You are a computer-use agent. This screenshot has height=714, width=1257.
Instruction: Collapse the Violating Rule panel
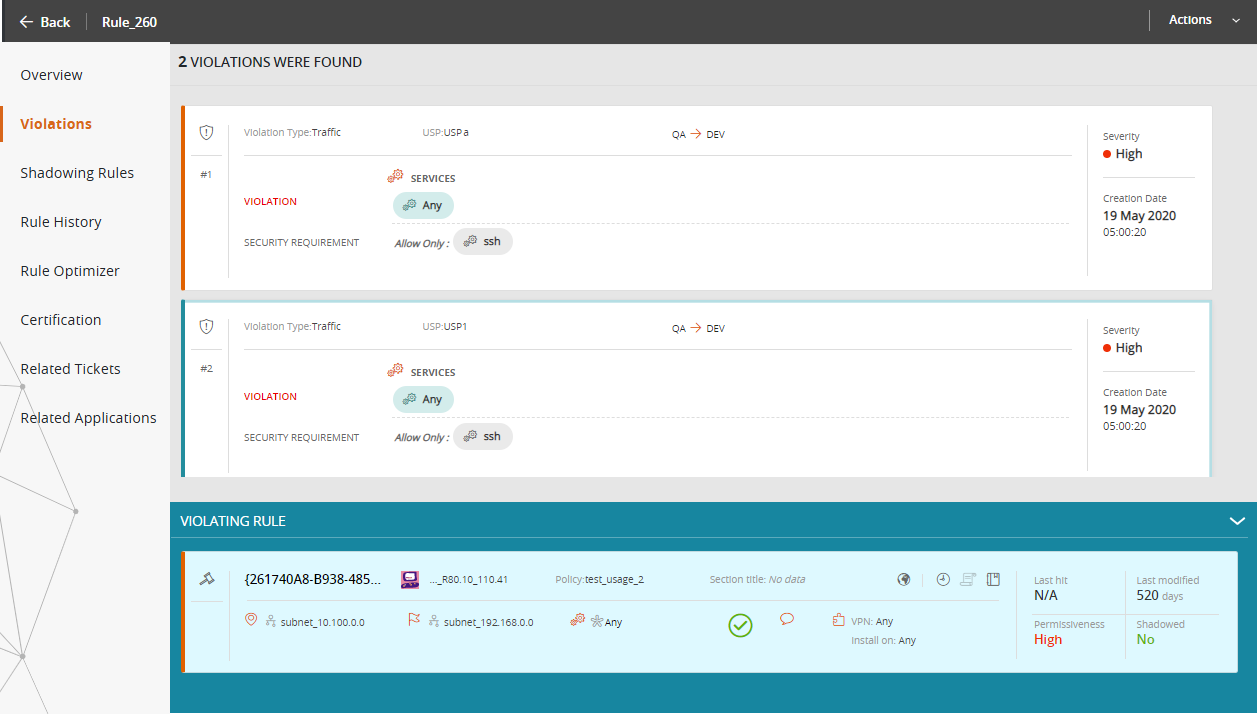coord(1237,521)
